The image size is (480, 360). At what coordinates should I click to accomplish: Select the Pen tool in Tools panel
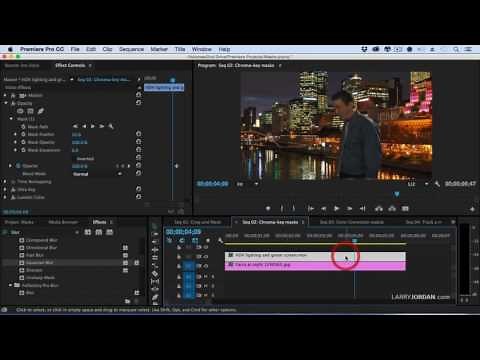[x=155, y=297]
